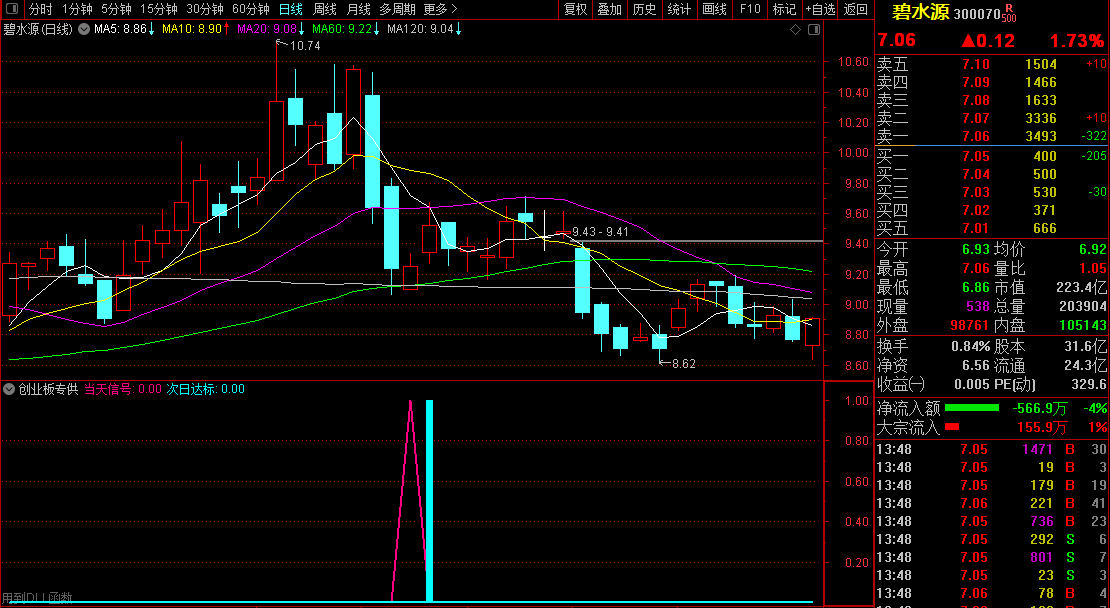Viewport: 1110px width, 608px height.
Task: Open the 历史 history view
Action: click(645, 10)
